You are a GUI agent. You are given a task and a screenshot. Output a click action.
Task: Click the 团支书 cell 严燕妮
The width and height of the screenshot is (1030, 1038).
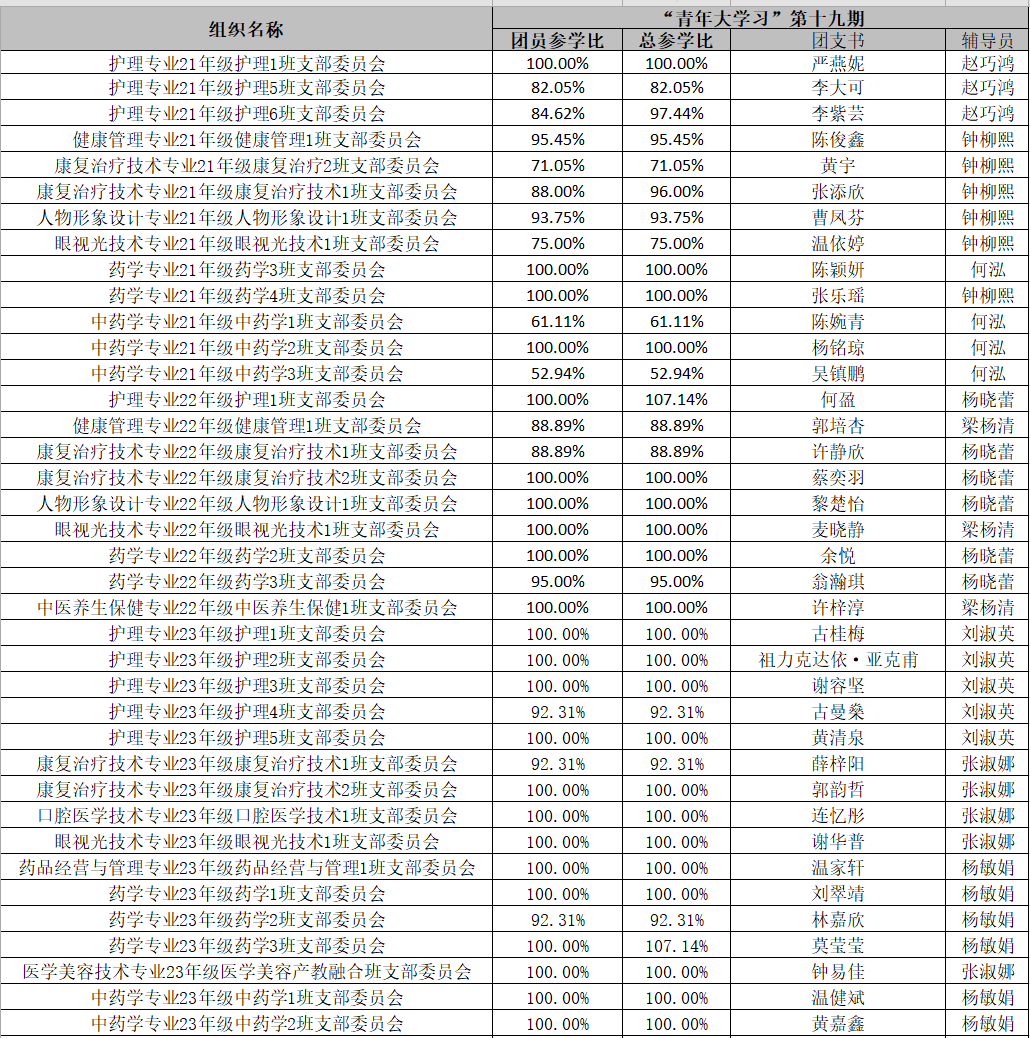(x=837, y=62)
